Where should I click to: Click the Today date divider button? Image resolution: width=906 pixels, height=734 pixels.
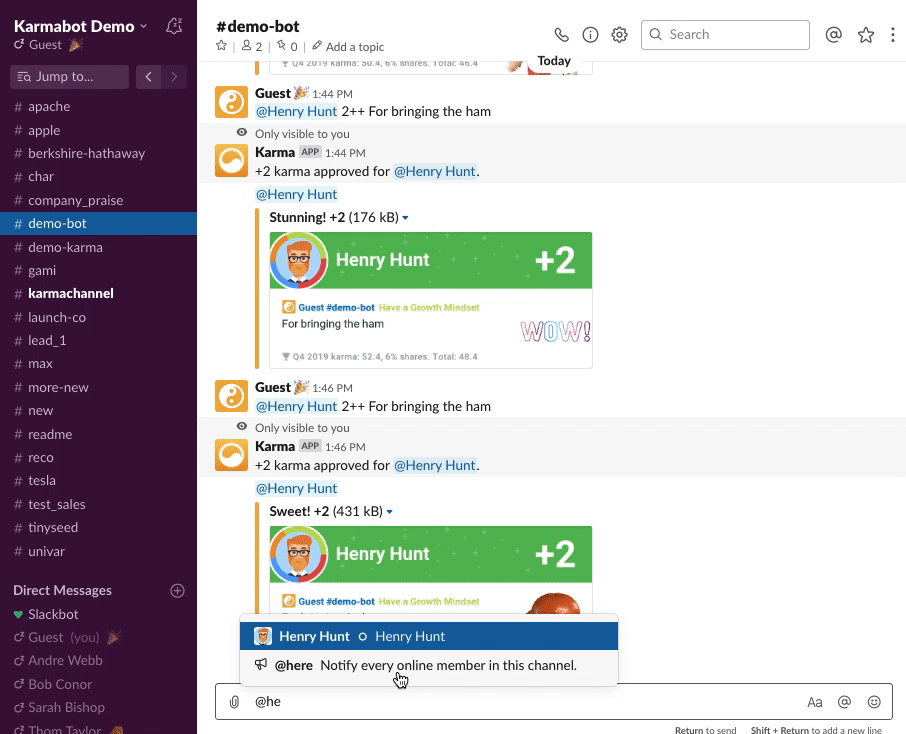(x=554, y=61)
